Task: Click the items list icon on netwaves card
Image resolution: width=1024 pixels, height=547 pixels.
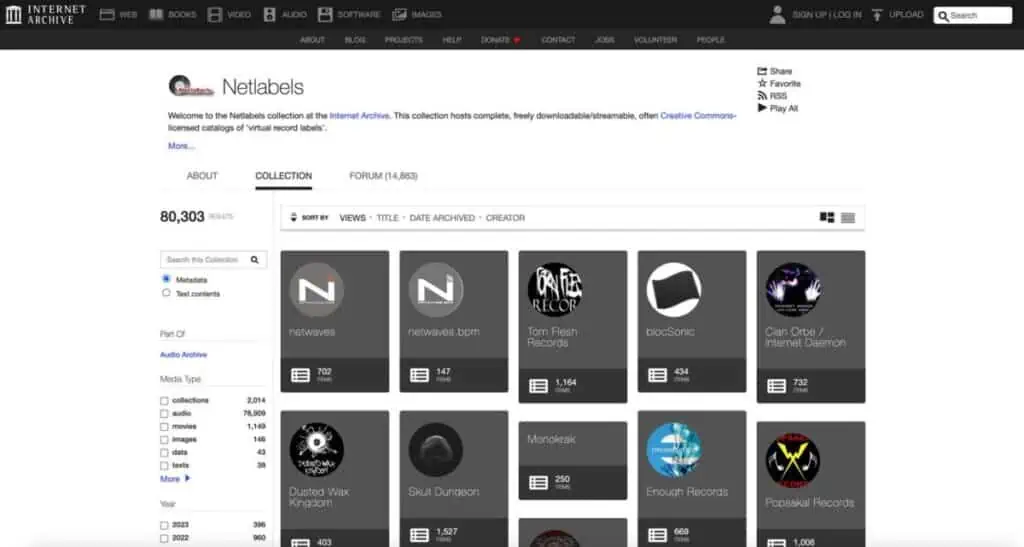Action: 300,375
